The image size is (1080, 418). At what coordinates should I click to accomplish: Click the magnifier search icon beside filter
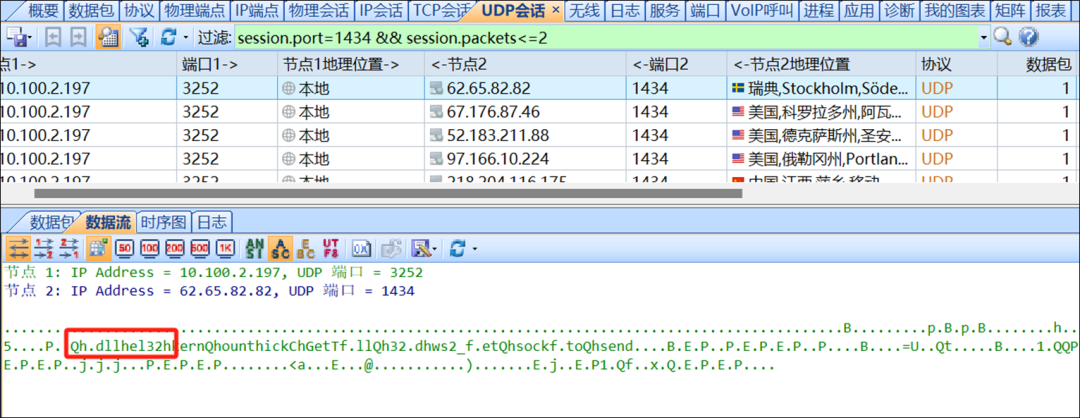(1002, 37)
